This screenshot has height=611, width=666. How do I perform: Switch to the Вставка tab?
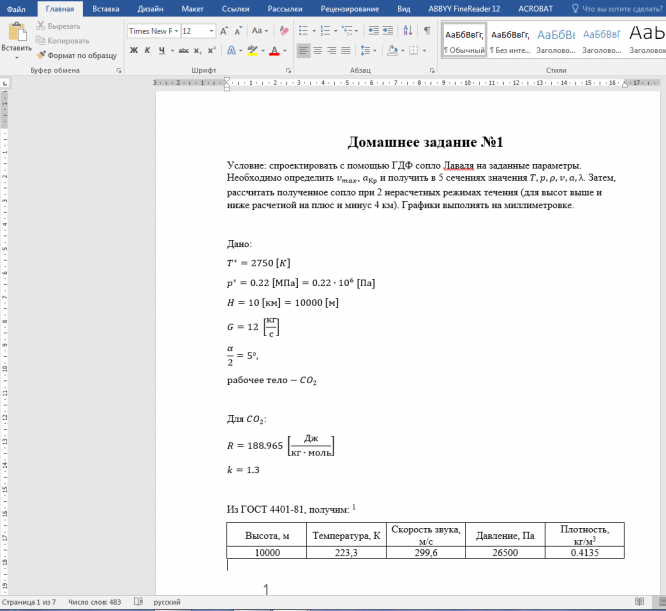[106, 8]
